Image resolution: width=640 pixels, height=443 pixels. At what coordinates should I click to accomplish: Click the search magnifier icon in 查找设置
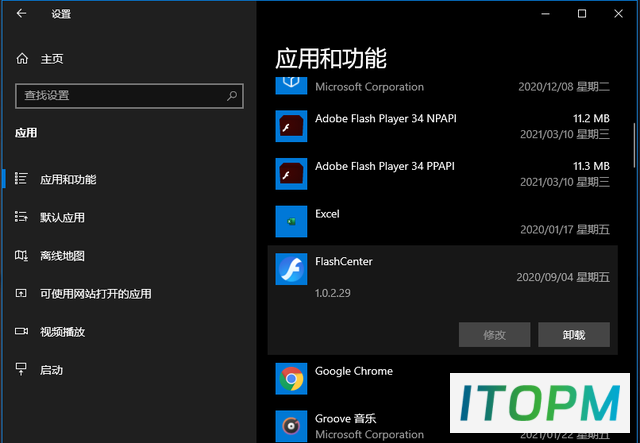click(232, 96)
